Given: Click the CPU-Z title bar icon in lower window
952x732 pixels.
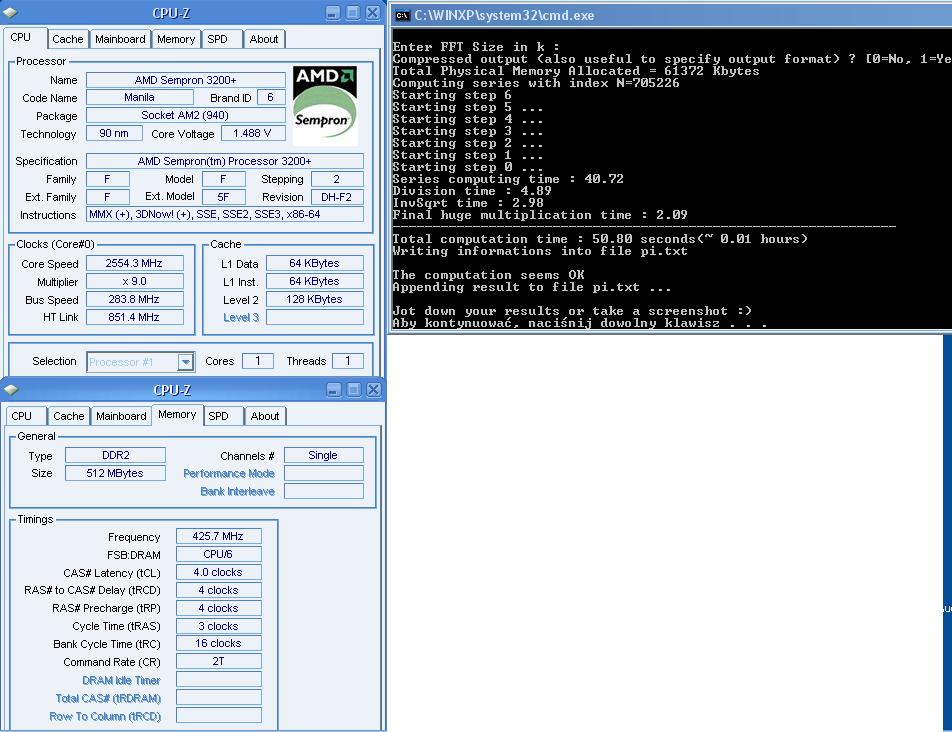Looking at the screenshot, I should click(11, 389).
